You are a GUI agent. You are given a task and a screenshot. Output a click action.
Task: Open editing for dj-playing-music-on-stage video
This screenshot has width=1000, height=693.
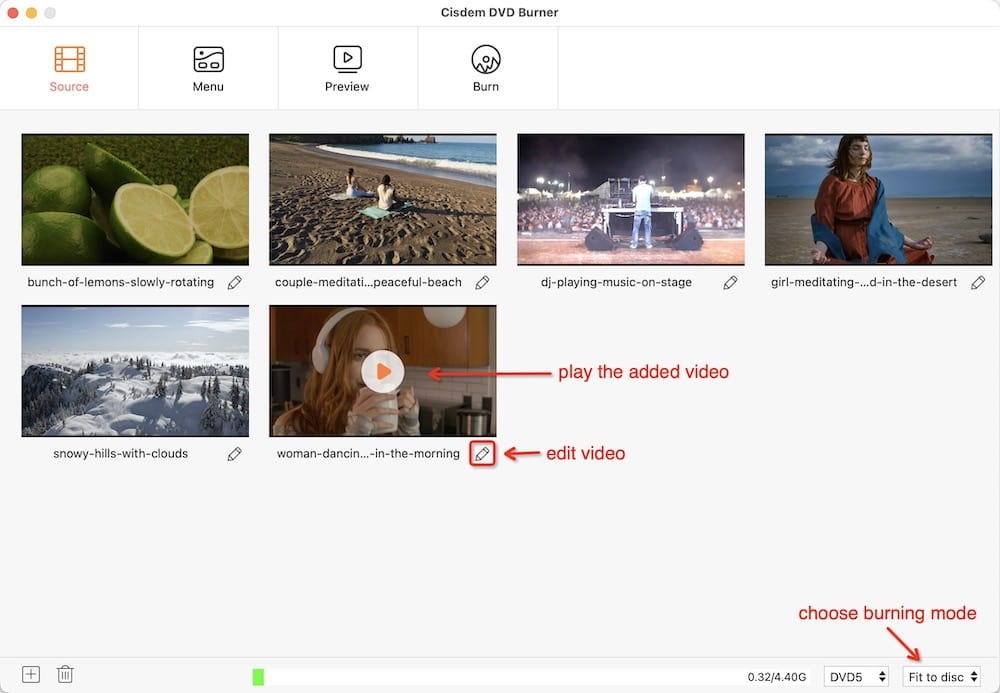click(x=730, y=282)
